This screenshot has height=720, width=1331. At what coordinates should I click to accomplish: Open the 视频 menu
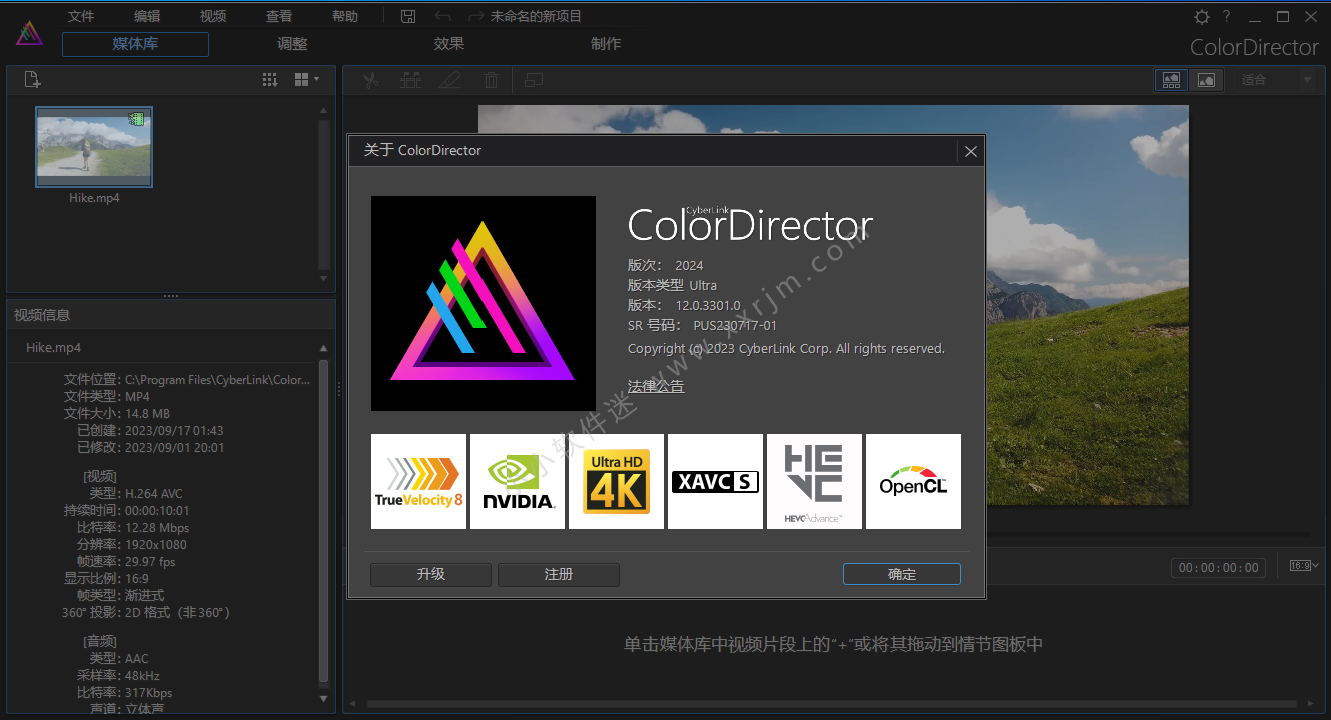[213, 16]
